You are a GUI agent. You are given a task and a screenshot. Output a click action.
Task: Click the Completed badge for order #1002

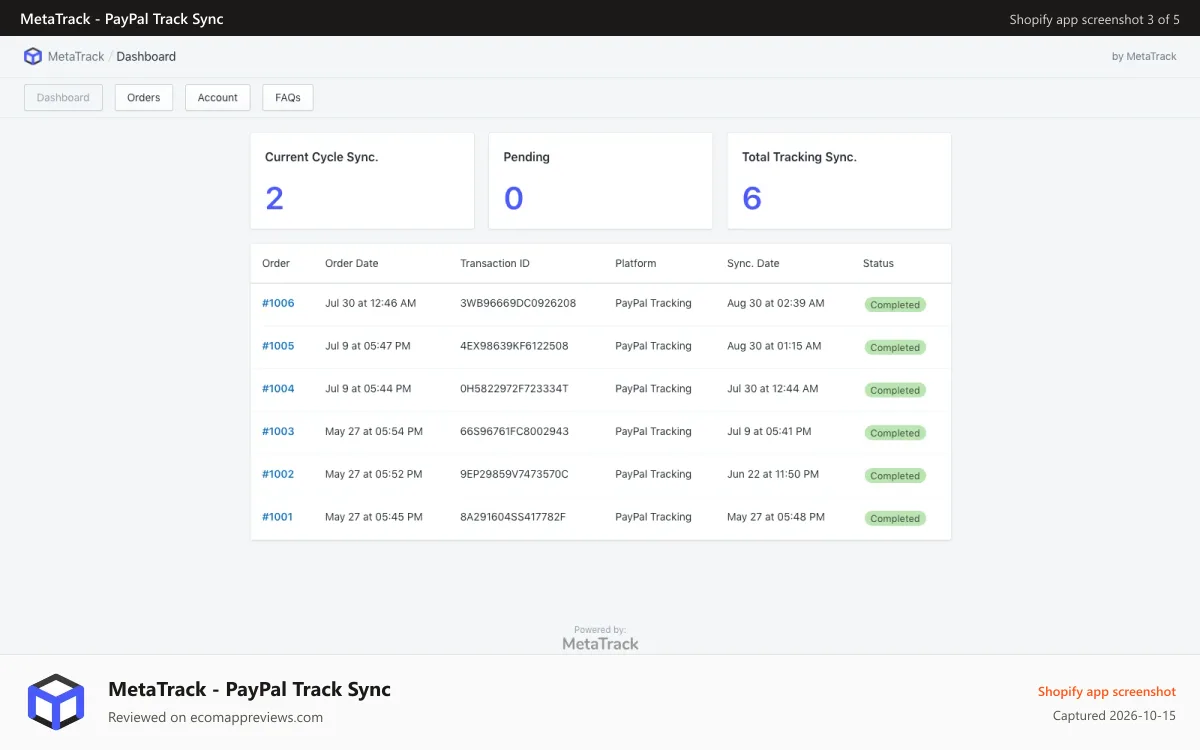click(895, 476)
